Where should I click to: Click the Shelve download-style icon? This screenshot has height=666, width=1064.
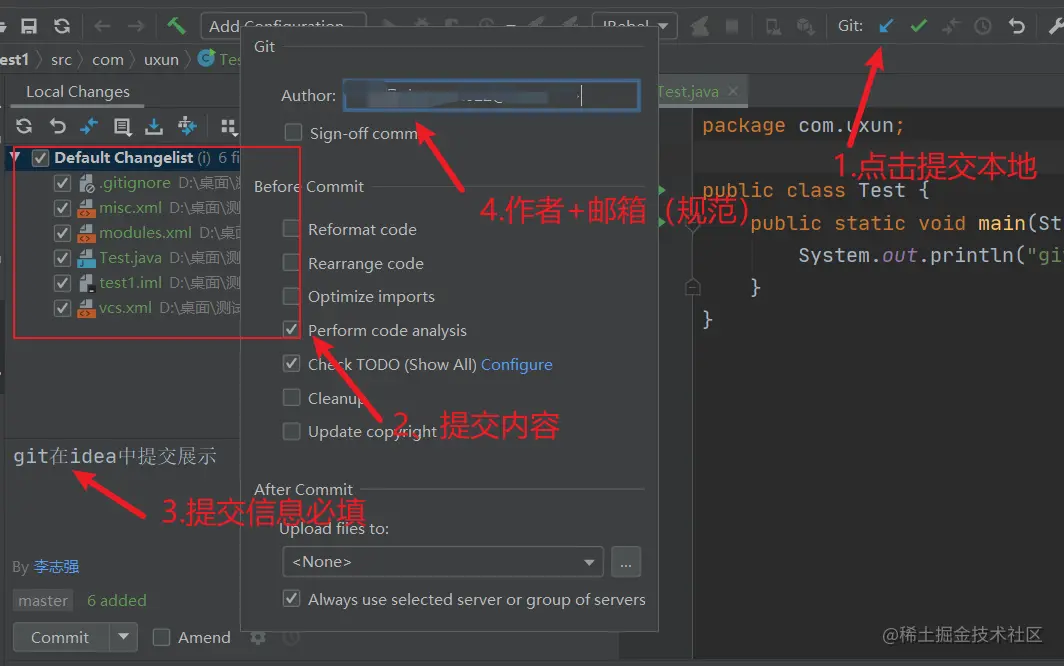coord(154,126)
